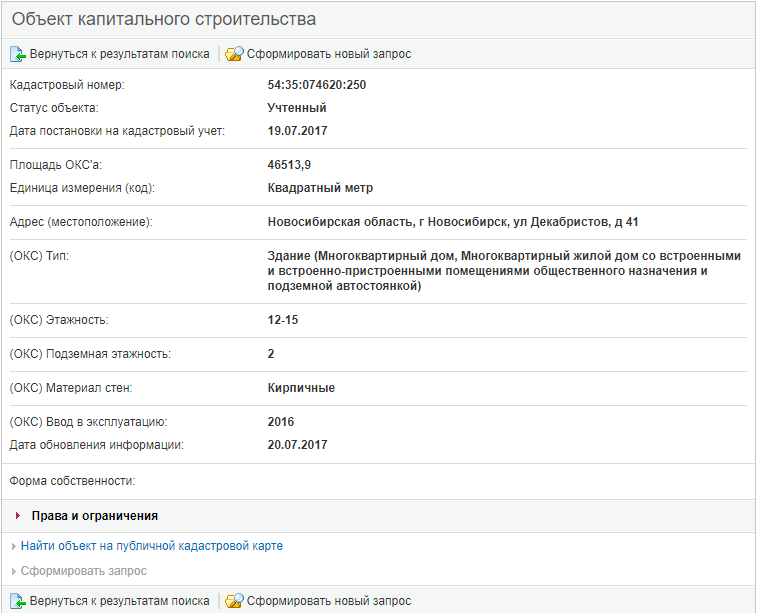Click the Объект капитального строительства header
Viewport: 760px width, 613px height.
[x=164, y=20]
